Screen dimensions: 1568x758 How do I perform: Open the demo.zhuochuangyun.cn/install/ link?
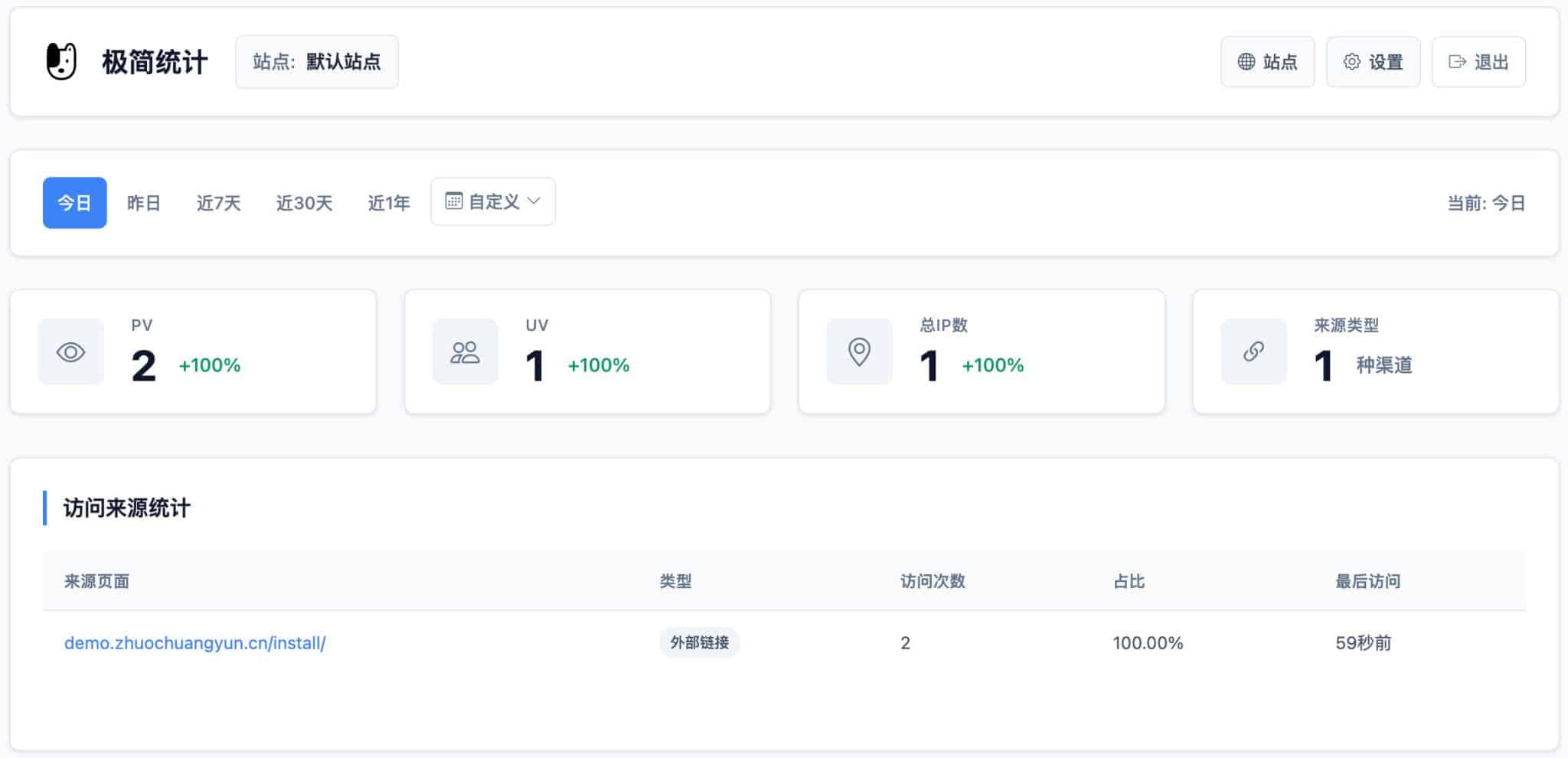pyautogui.click(x=194, y=643)
